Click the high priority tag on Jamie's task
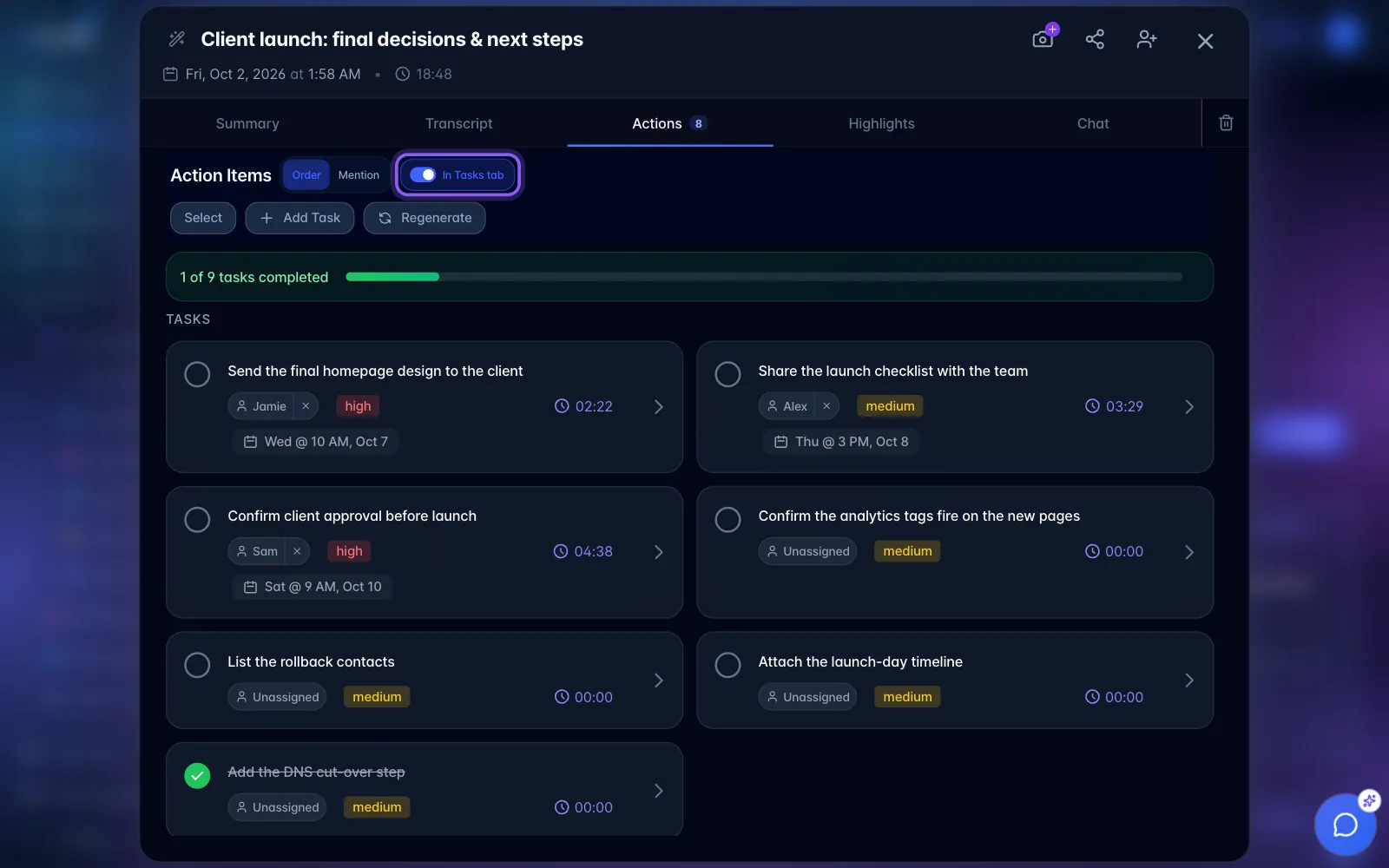The width and height of the screenshot is (1389, 868). click(x=358, y=406)
